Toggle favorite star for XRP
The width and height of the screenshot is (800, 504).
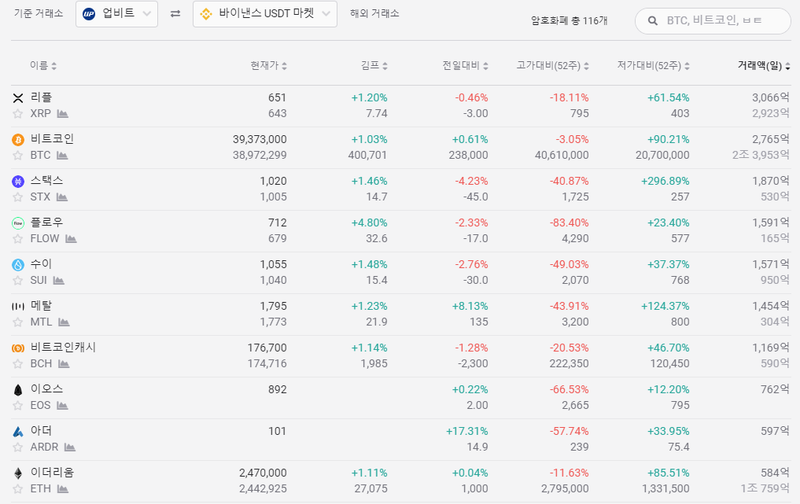(18, 114)
